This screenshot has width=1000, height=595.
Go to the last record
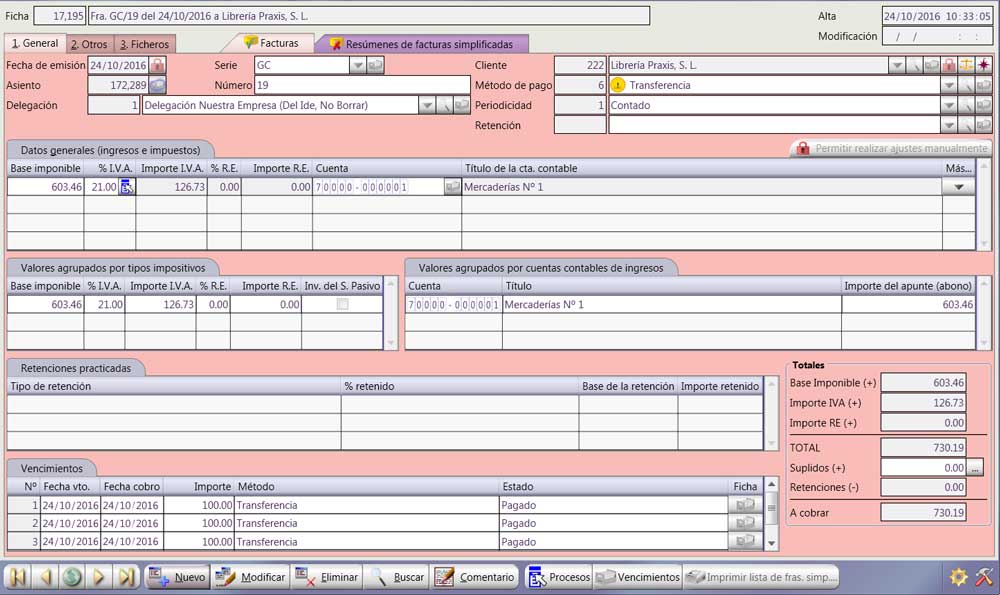coord(126,577)
